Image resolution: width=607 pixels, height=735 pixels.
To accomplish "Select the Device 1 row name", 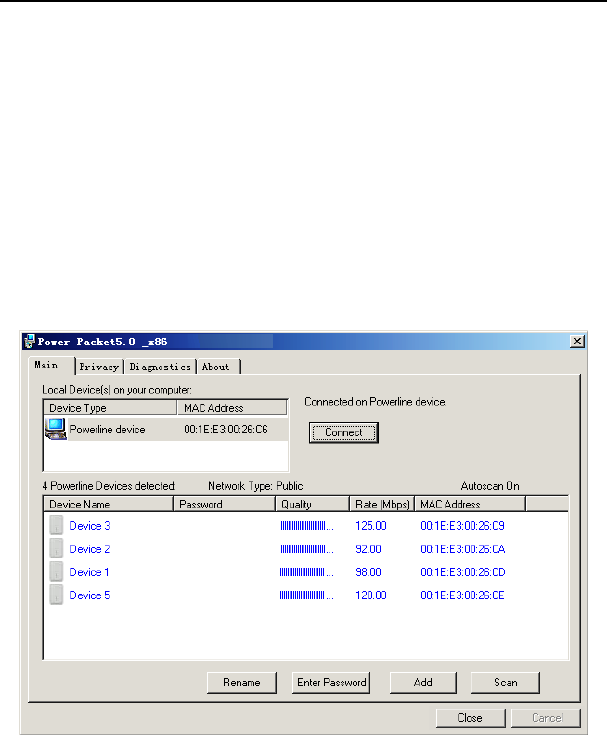I will click(90, 572).
